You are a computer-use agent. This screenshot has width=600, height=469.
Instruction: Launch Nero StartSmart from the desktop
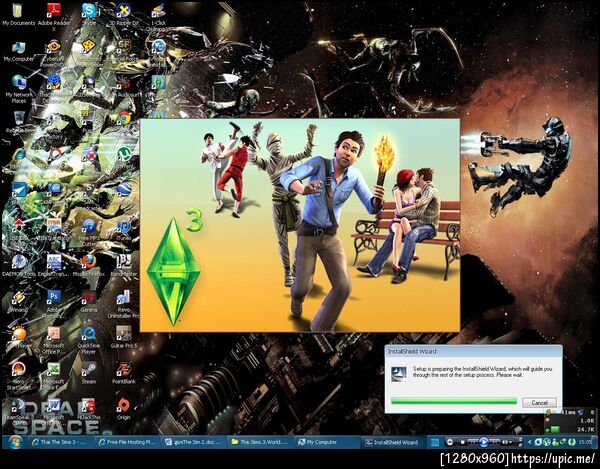(18, 376)
